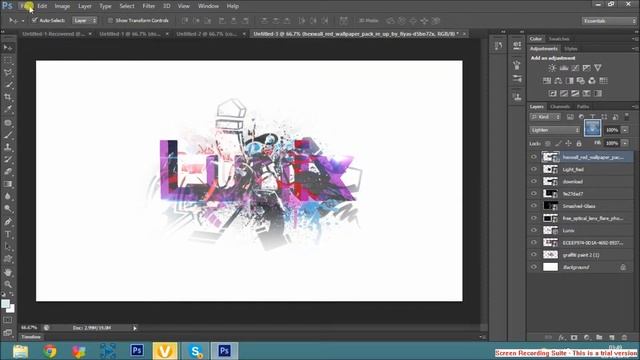Add Color Lookup adjustment grid icon

tap(604, 81)
